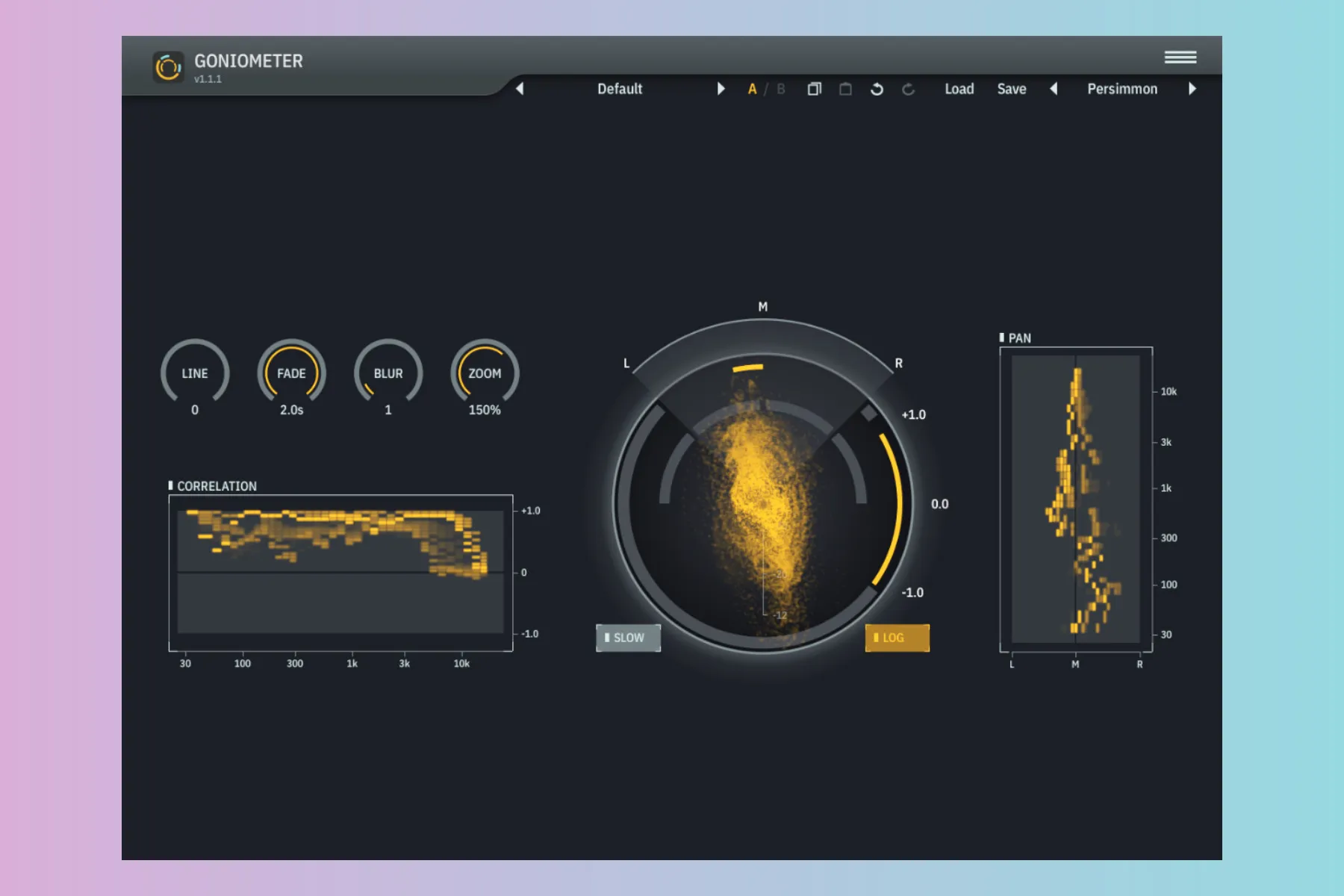The image size is (1344, 896).
Task: Toggle the SLOW mode button
Action: (628, 638)
